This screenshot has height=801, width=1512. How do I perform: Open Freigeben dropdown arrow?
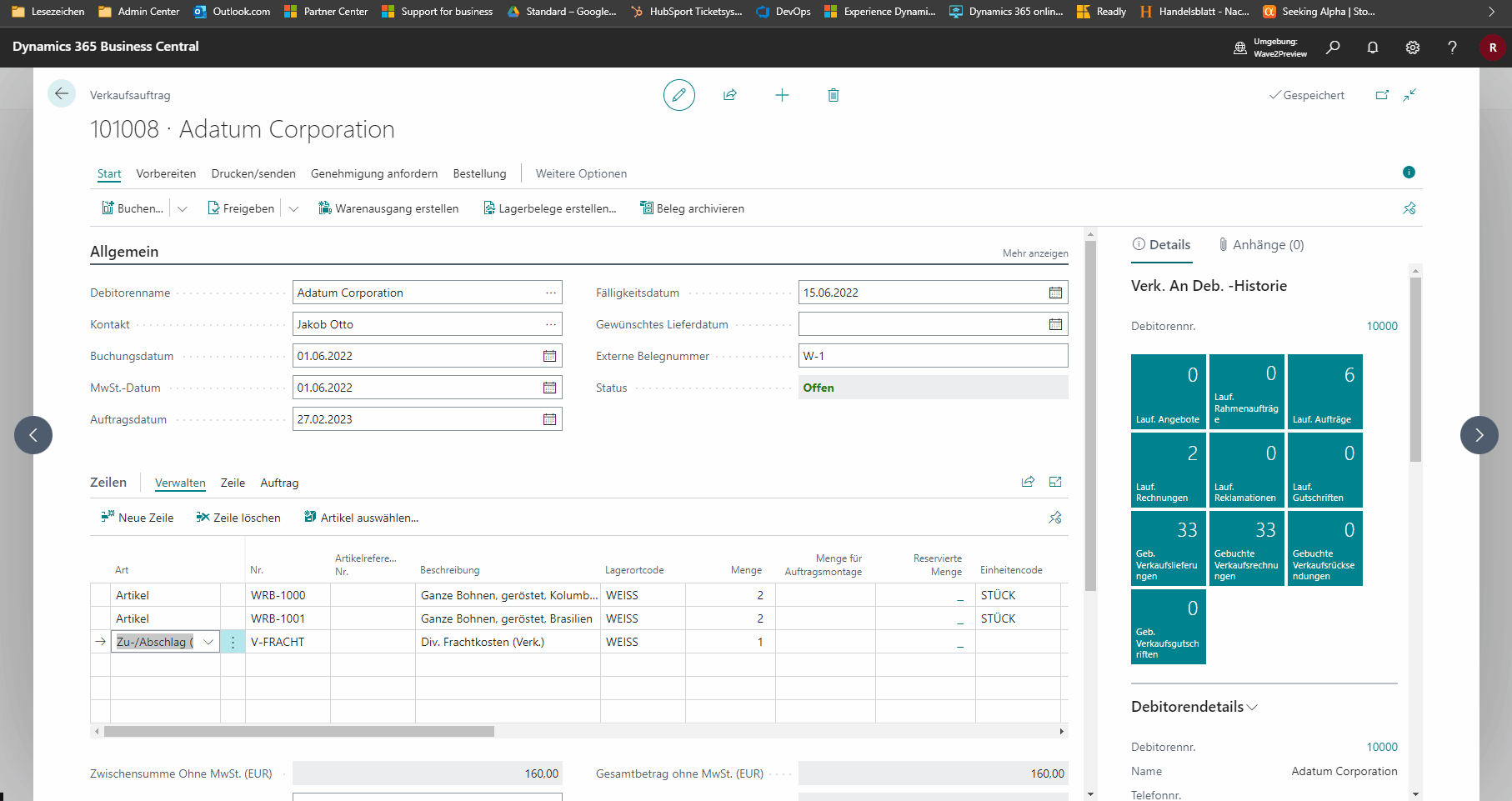coord(293,209)
